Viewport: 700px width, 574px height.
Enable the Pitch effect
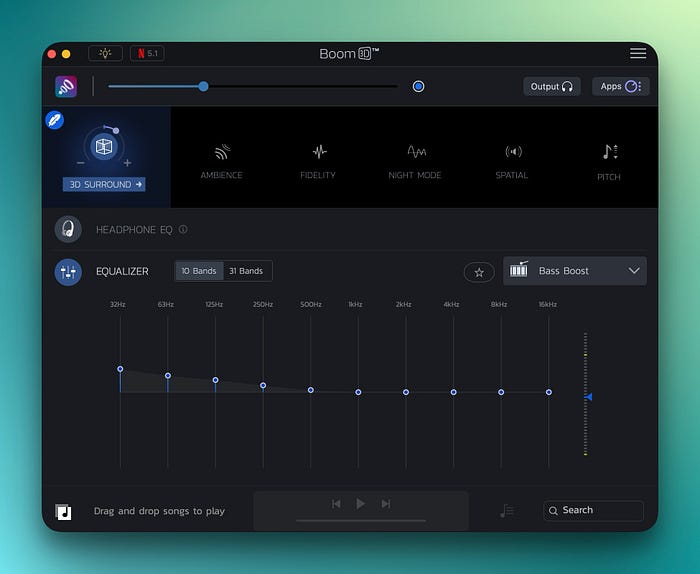tap(609, 162)
